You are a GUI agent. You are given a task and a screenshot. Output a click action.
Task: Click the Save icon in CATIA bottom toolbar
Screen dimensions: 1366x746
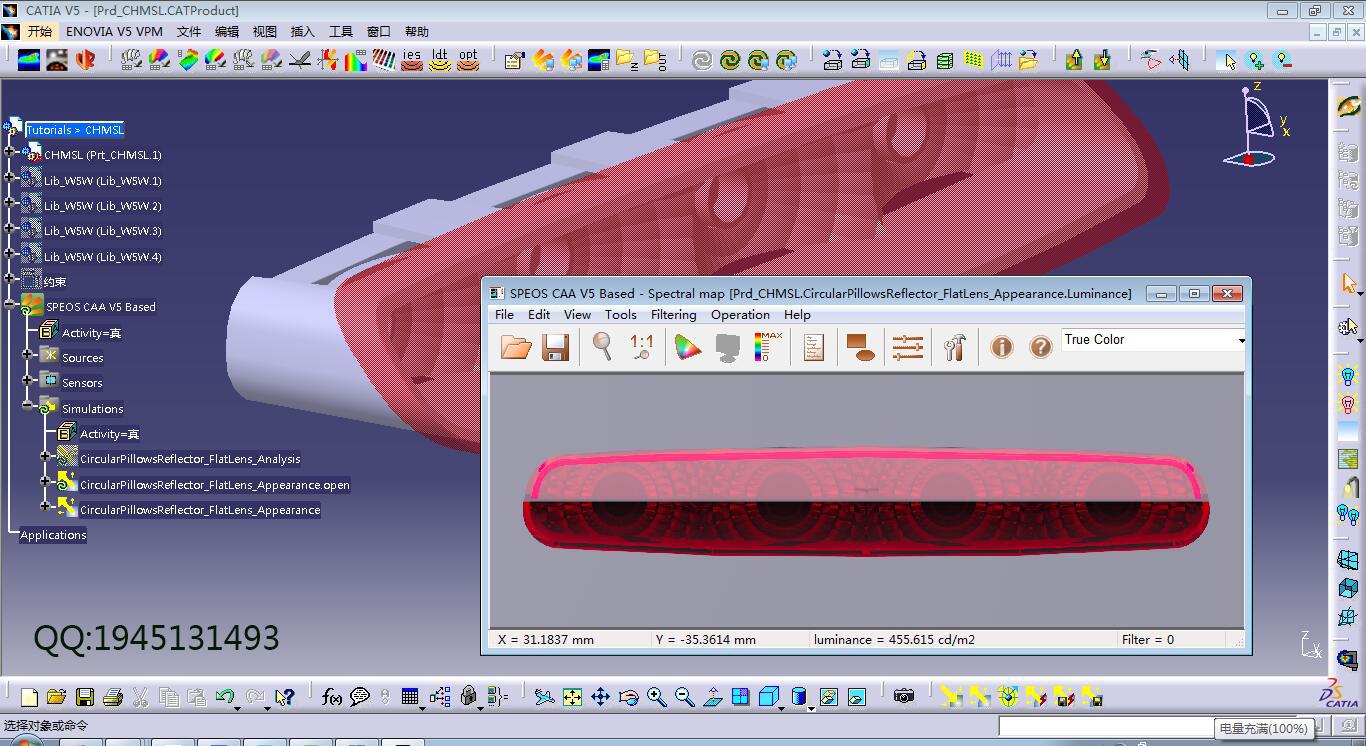click(x=85, y=697)
